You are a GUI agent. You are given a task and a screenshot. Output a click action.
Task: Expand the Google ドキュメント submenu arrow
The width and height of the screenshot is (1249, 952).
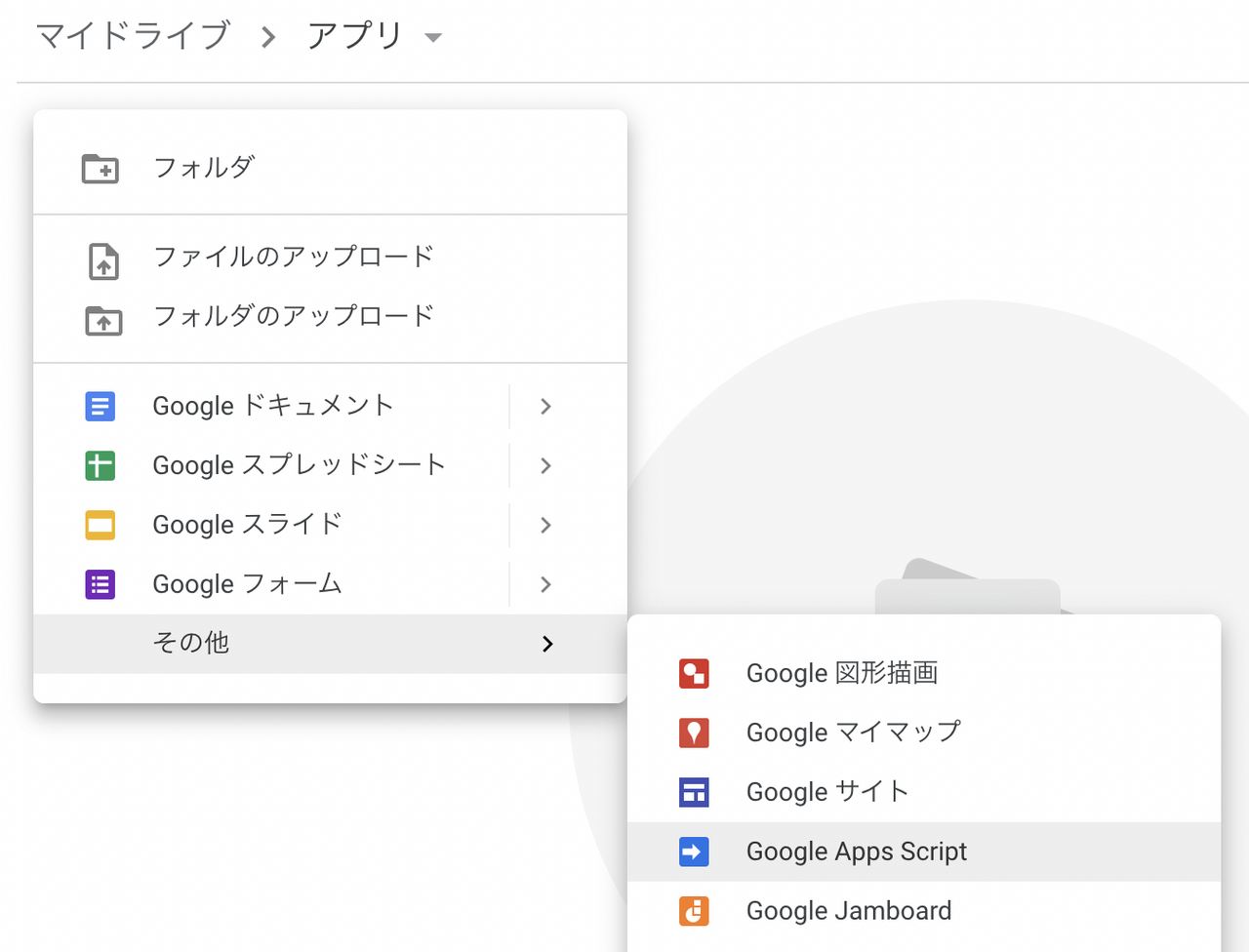pos(546,406)
